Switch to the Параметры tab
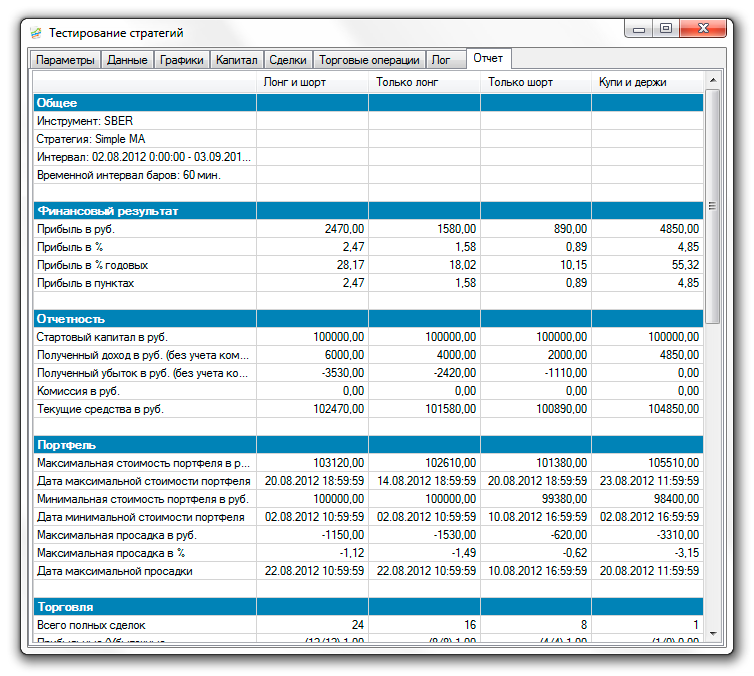The height and width of the screenshot is (676, 754). (64, 60)
